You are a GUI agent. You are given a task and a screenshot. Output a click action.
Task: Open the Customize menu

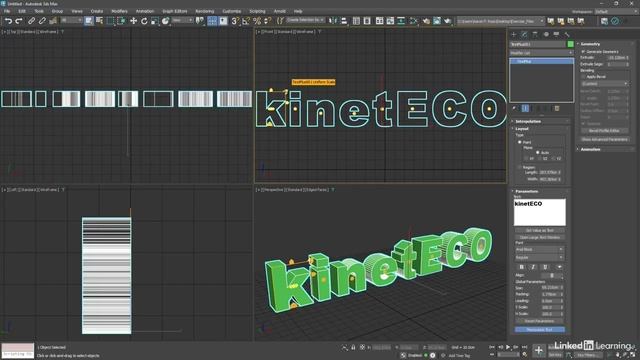pyautogui.click(x=231, y=11)
